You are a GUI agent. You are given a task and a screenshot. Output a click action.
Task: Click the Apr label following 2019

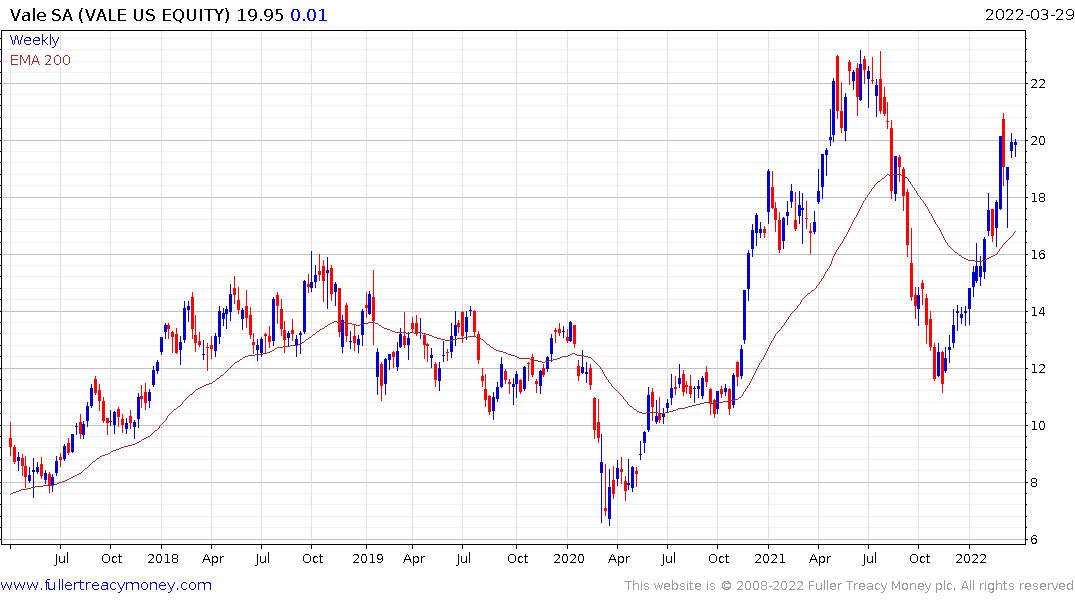[414, 559]
